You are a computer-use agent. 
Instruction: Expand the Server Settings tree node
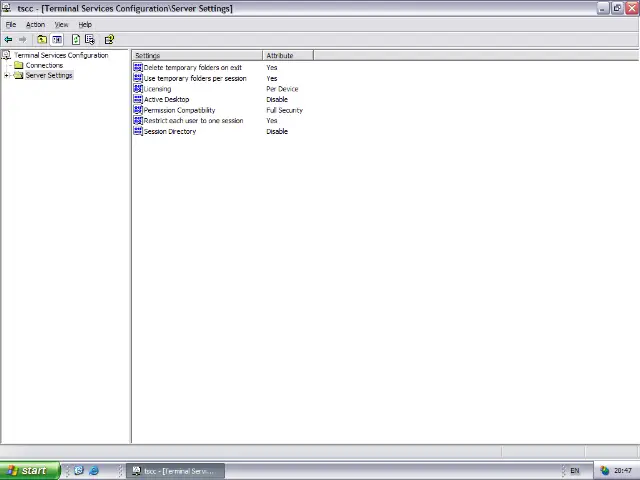(6, 76)
